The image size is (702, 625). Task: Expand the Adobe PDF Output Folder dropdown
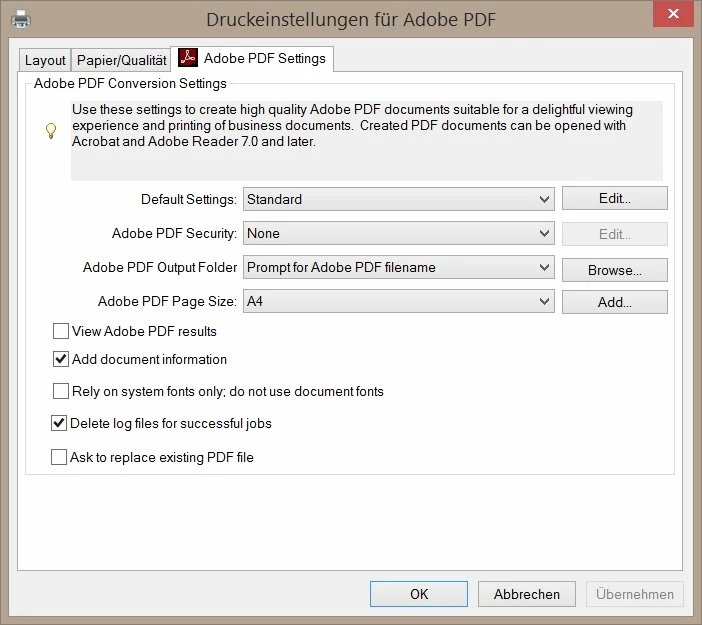[398, 267]
